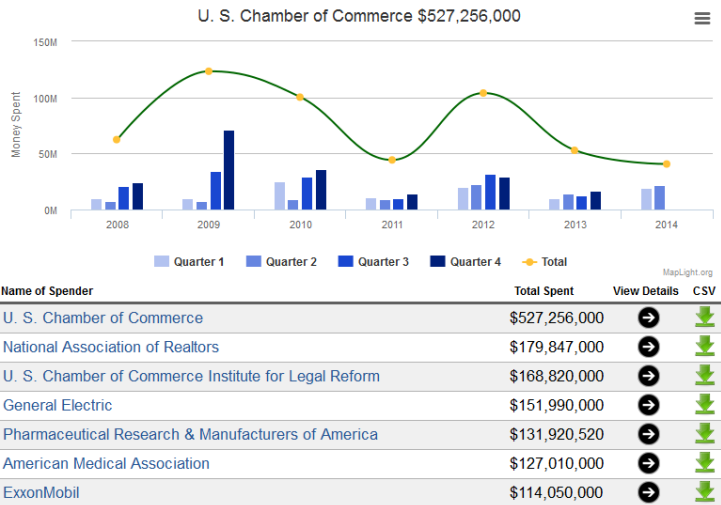Click the MapLight.org chart credit
The height and width of the screenshot is (505, 721).
pyautogui.click(x=687, y=272)
